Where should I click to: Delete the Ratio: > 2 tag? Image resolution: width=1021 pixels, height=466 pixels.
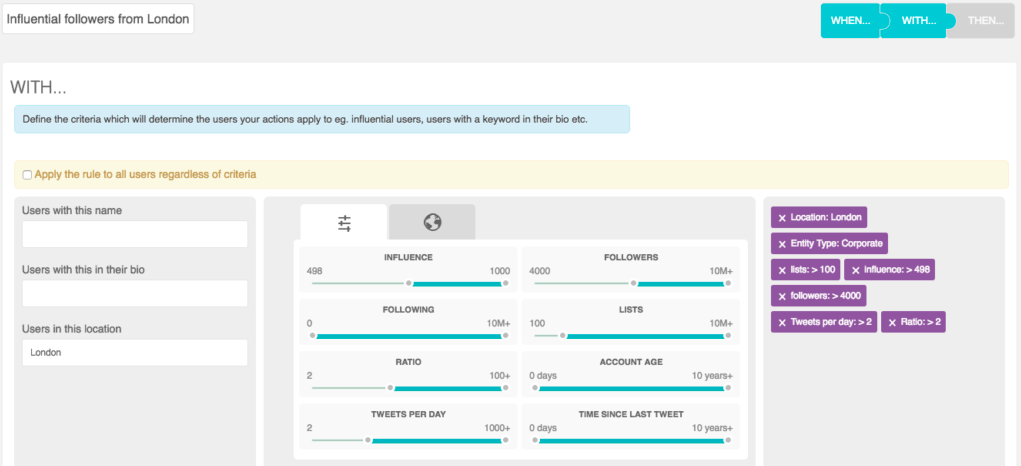(892, 322)
